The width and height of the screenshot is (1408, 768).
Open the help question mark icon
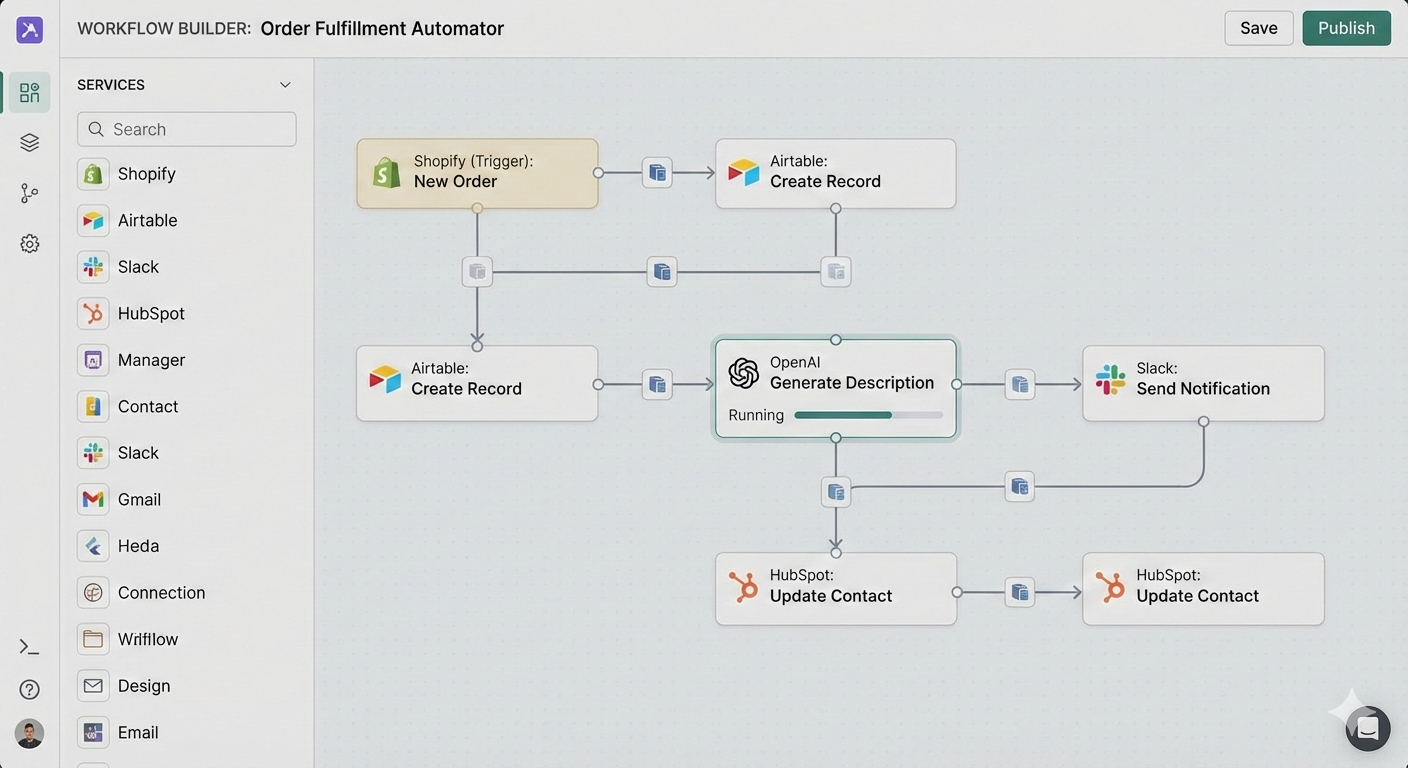(29, 689)
